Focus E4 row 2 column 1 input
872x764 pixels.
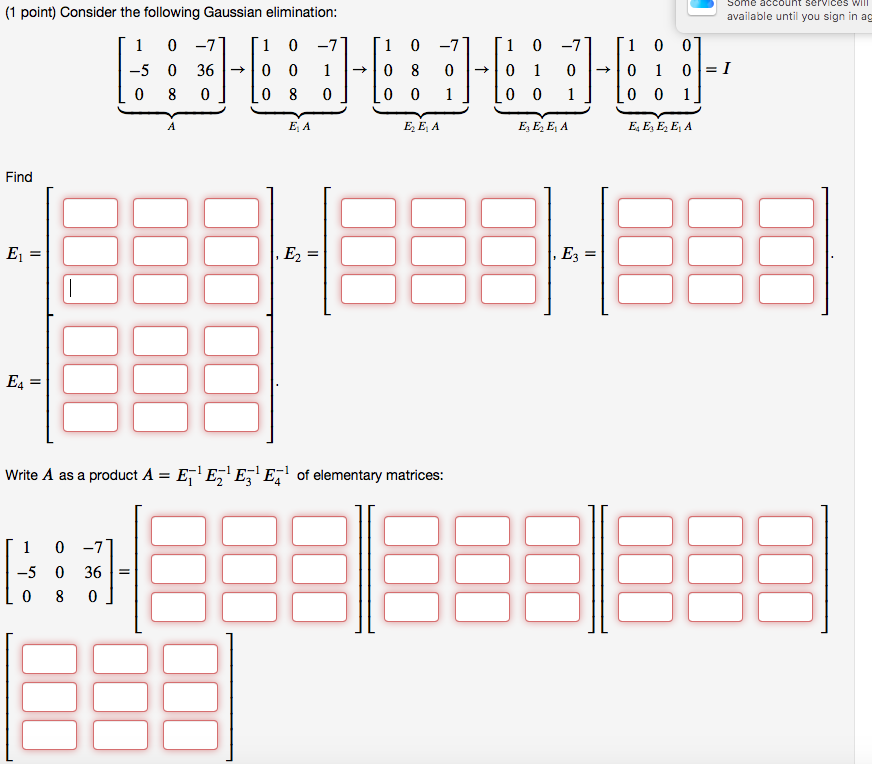click(x=91, y=379)
